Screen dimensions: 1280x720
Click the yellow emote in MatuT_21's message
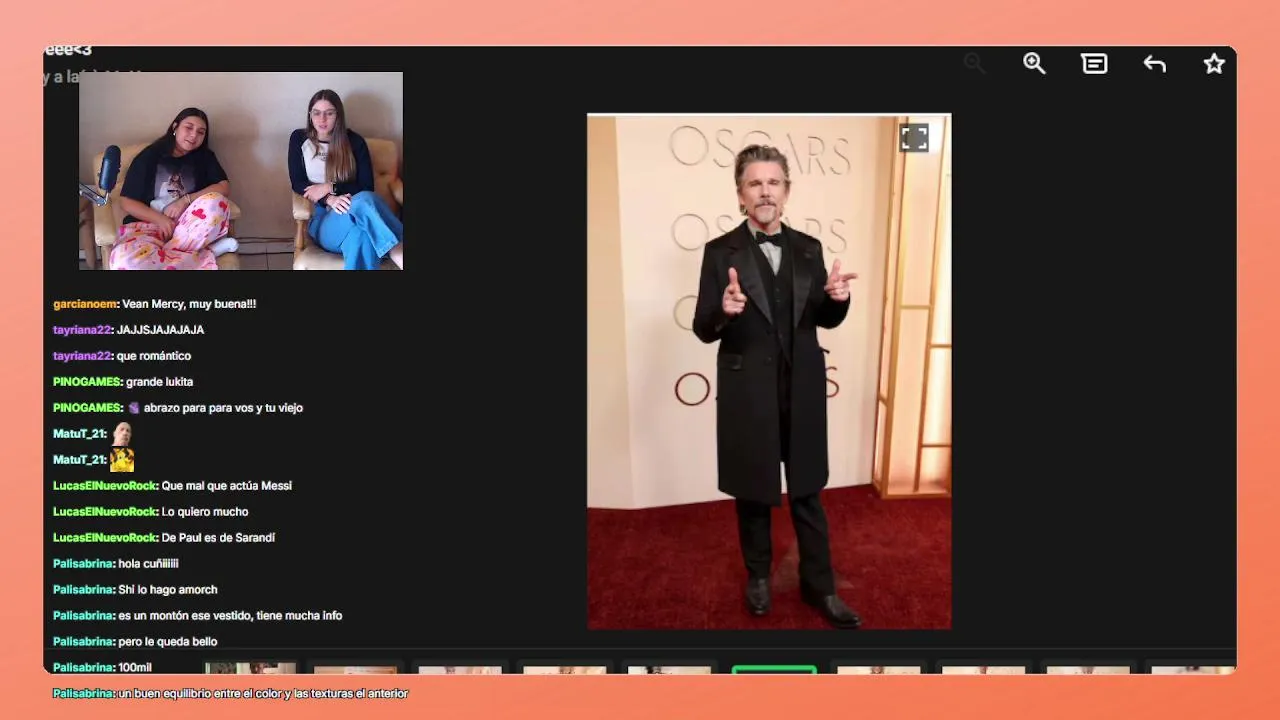(x=122, y=460)
